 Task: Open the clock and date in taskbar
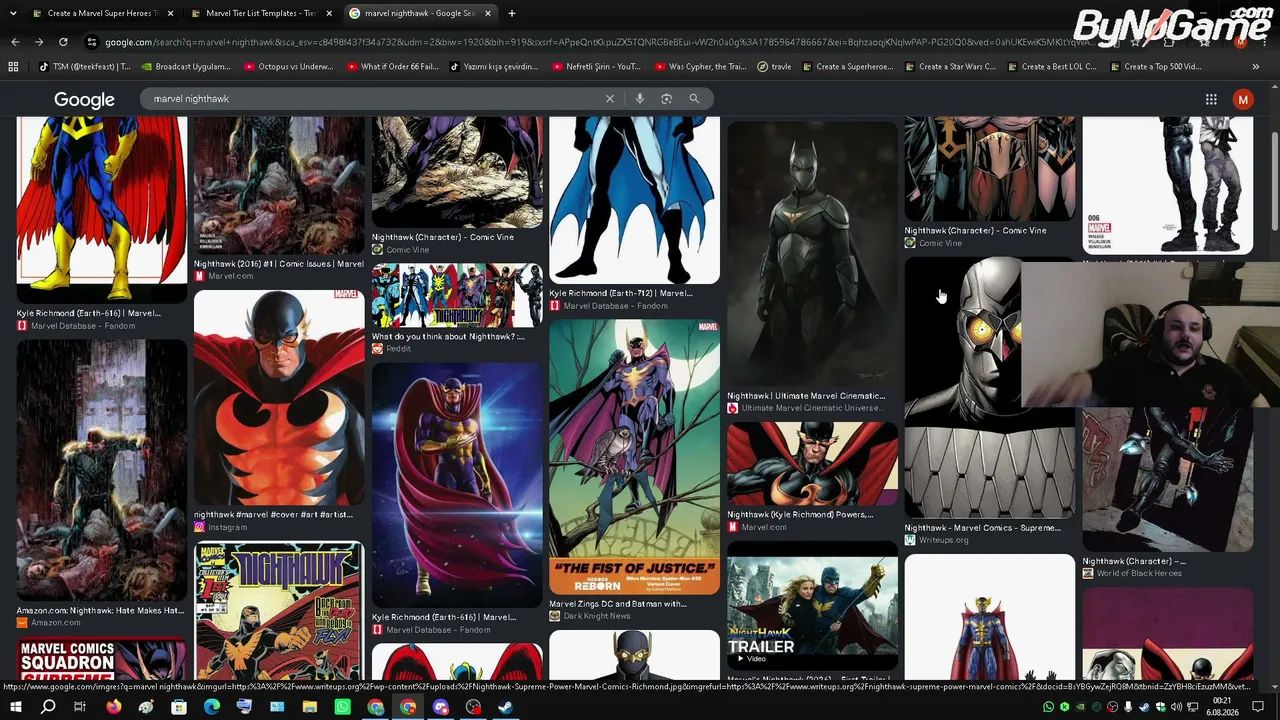[x=1222, y=707]
